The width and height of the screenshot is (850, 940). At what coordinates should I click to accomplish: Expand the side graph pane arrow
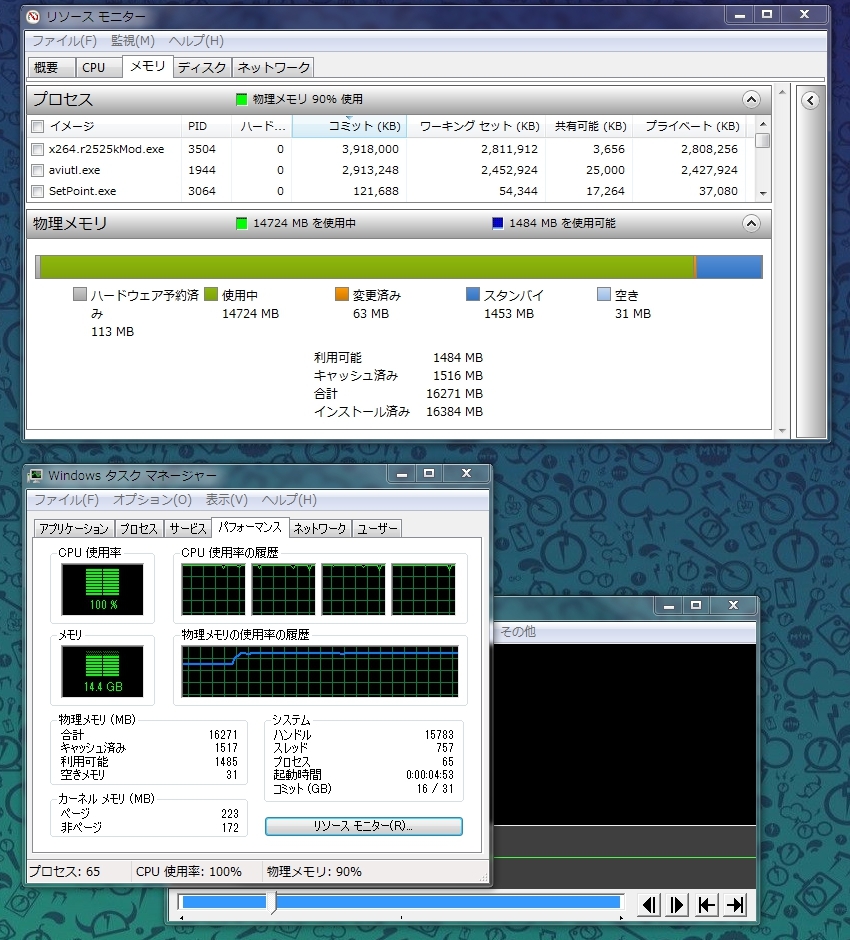810,100
